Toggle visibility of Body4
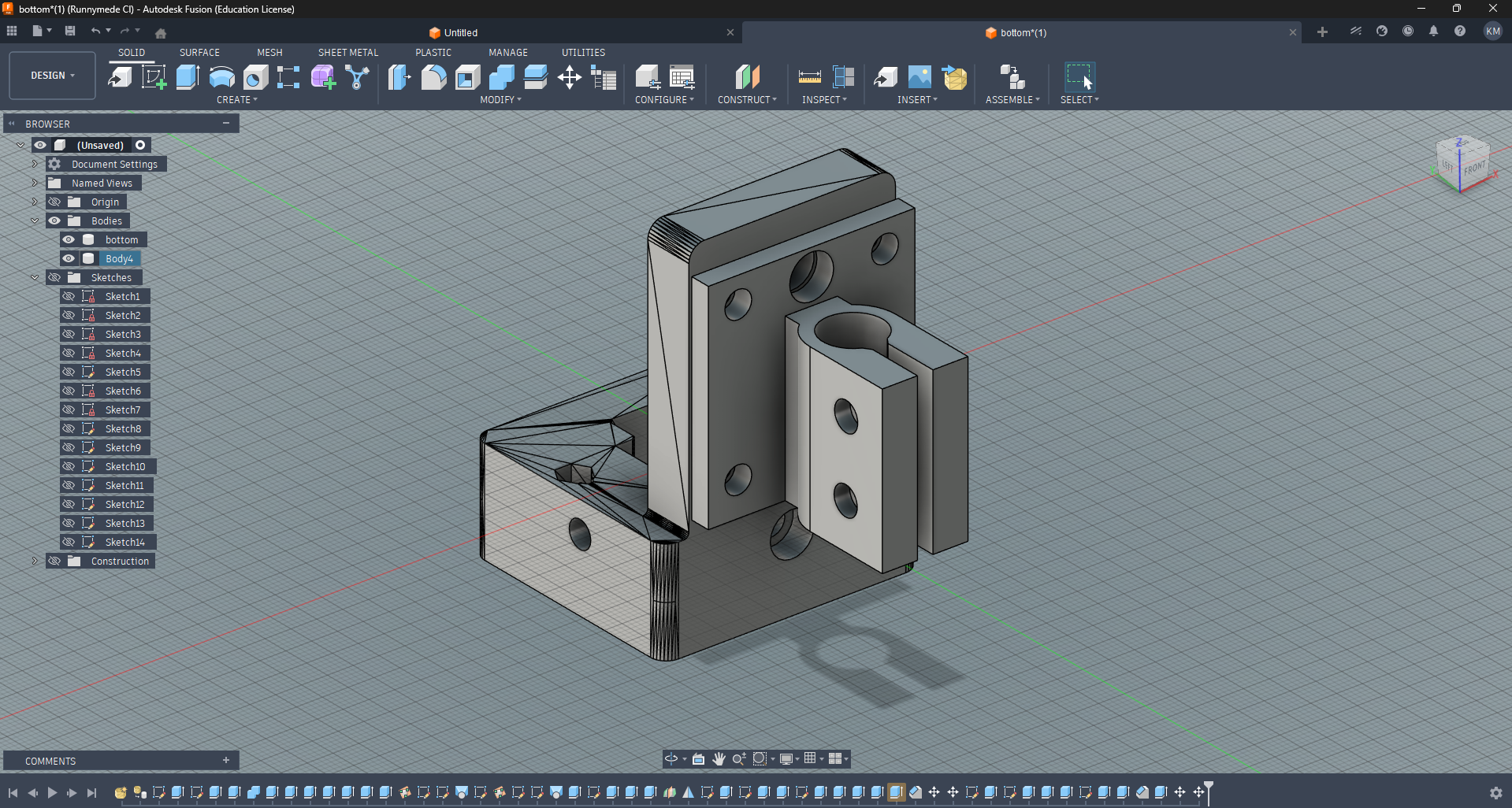1512x808 pixels. 69,258
